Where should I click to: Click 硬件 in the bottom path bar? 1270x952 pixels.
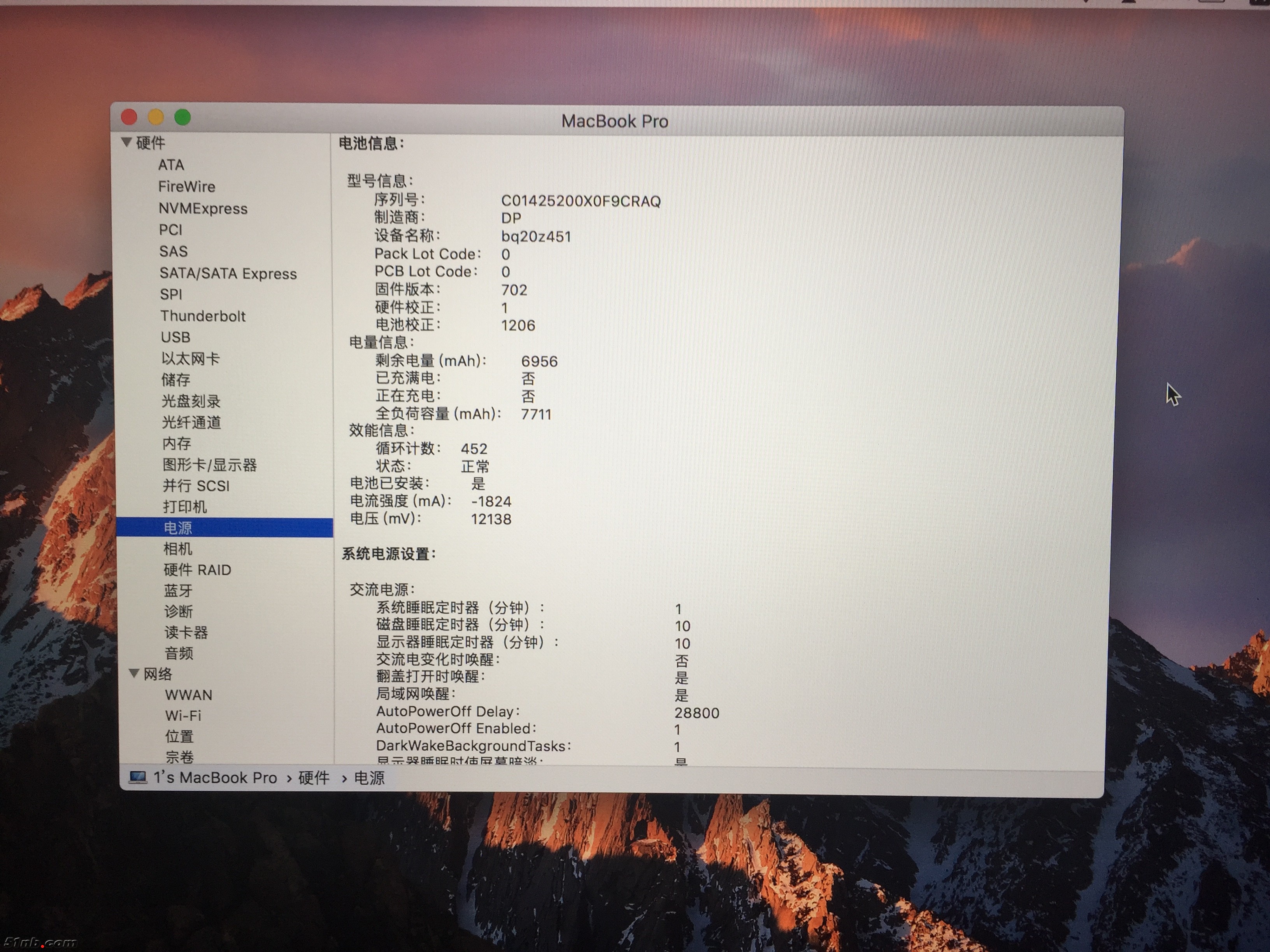[314, 777]
